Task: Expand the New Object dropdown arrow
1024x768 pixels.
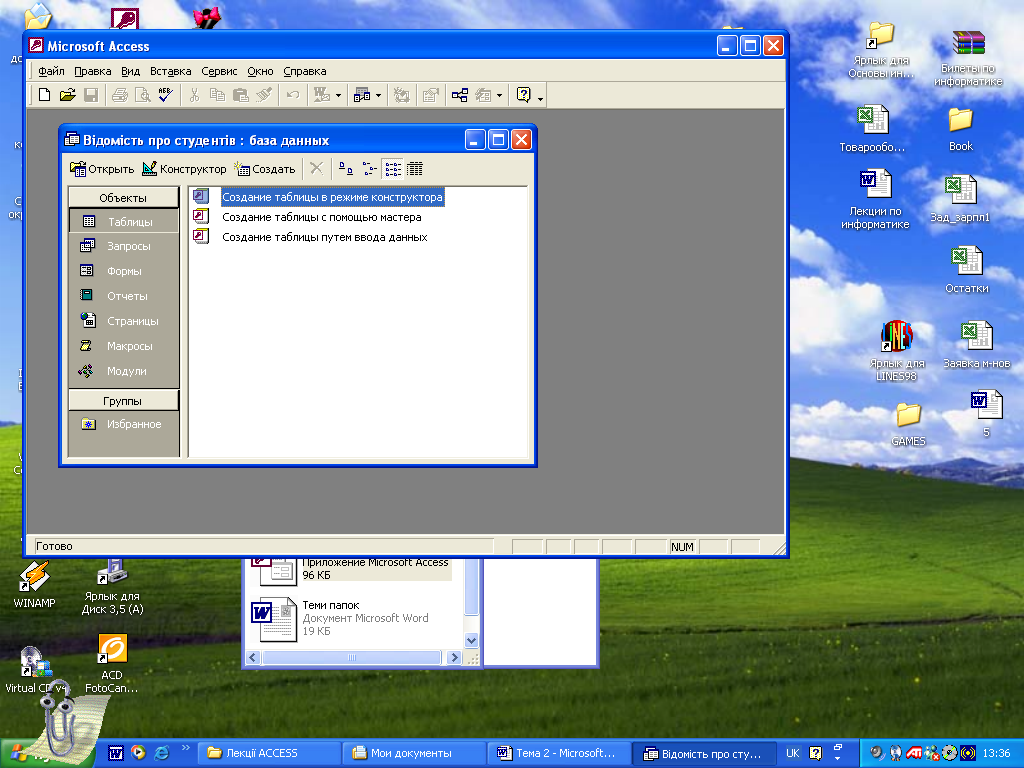Action: [x=500, y=96]
